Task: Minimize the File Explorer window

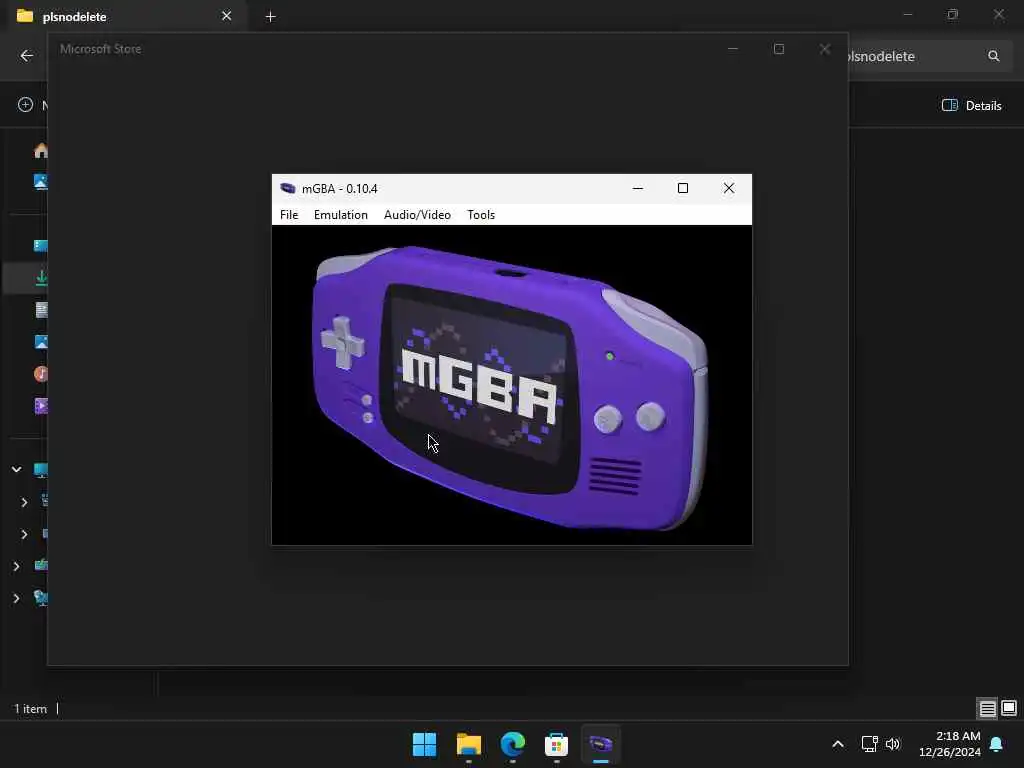Action: pos(908,14)
